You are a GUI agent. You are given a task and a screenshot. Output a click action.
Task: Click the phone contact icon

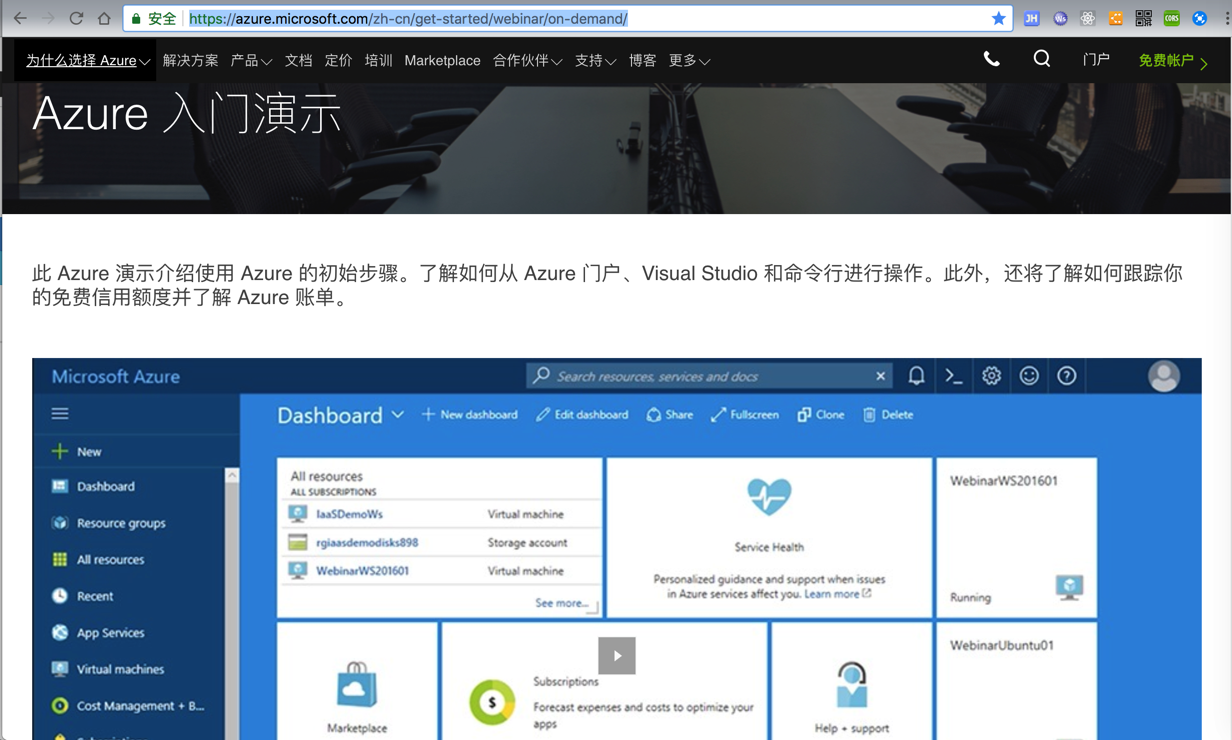tap(991, 60)
